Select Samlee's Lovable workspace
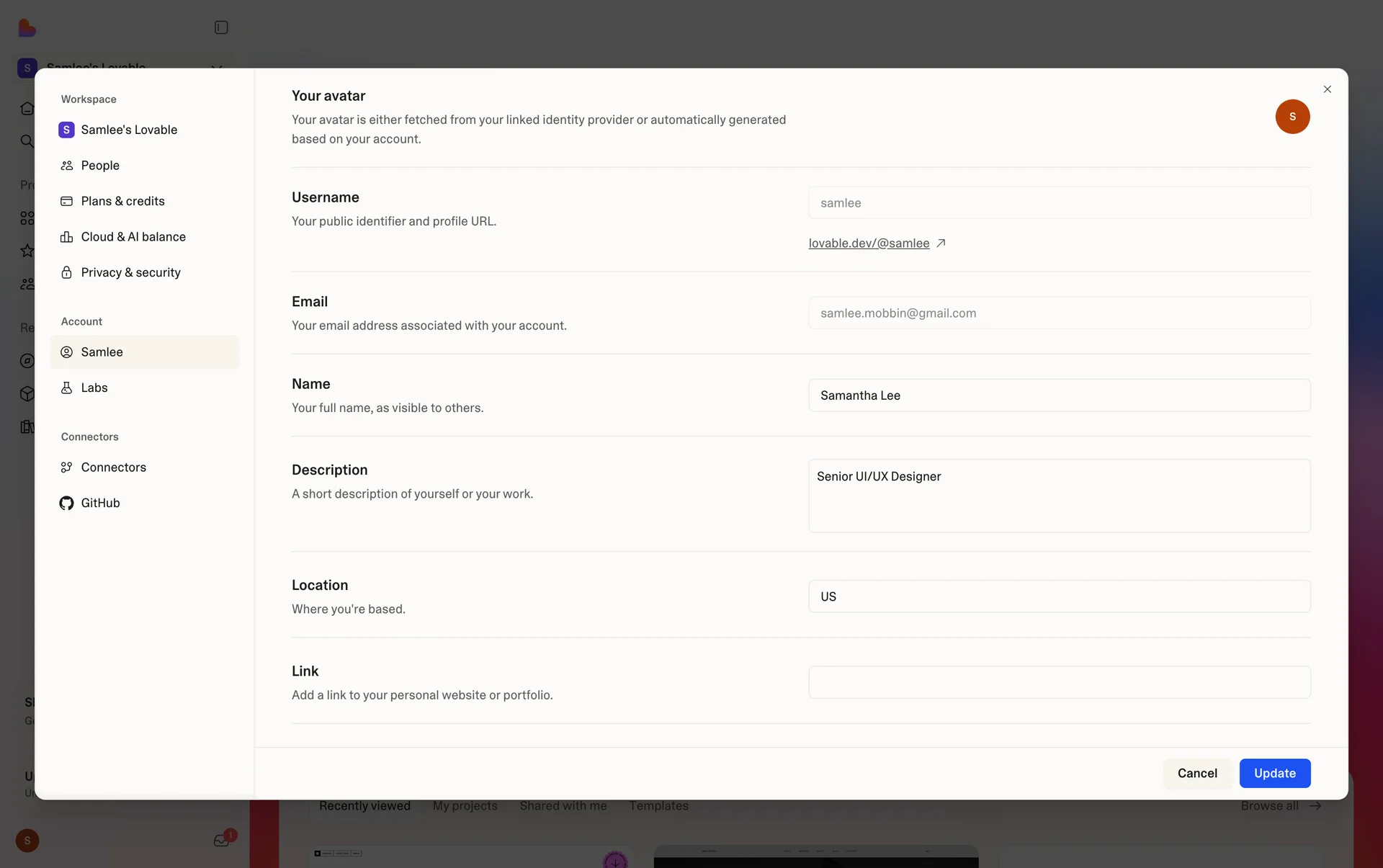Viewport: 1383px width, 868px height. [x=128, y=130]
